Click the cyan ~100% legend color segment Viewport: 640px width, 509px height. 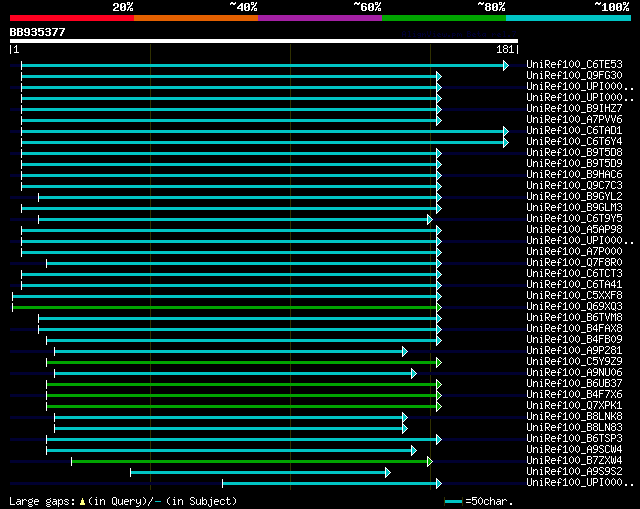click(569, 18)
